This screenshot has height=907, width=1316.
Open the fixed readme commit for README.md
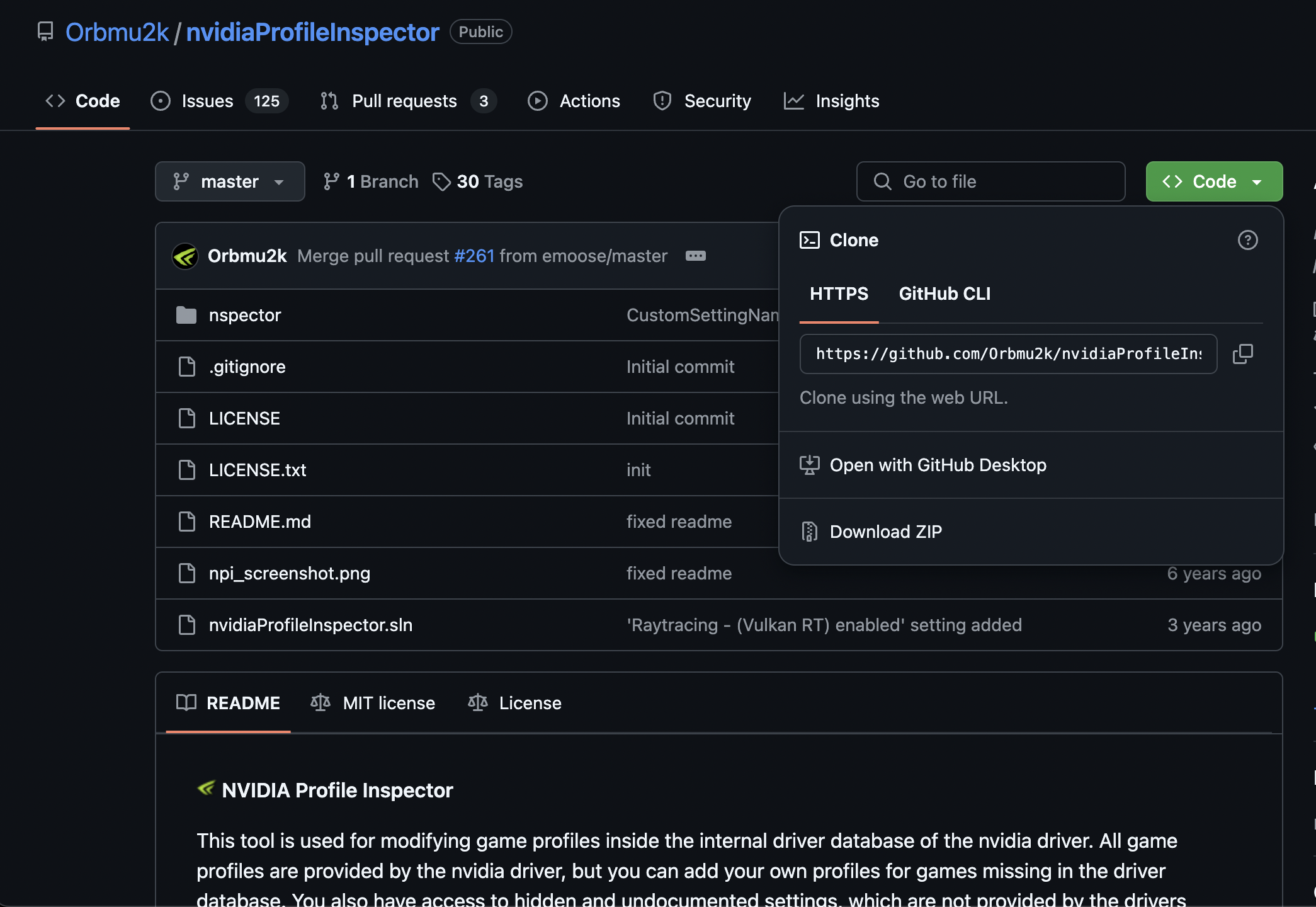point(679,522)
